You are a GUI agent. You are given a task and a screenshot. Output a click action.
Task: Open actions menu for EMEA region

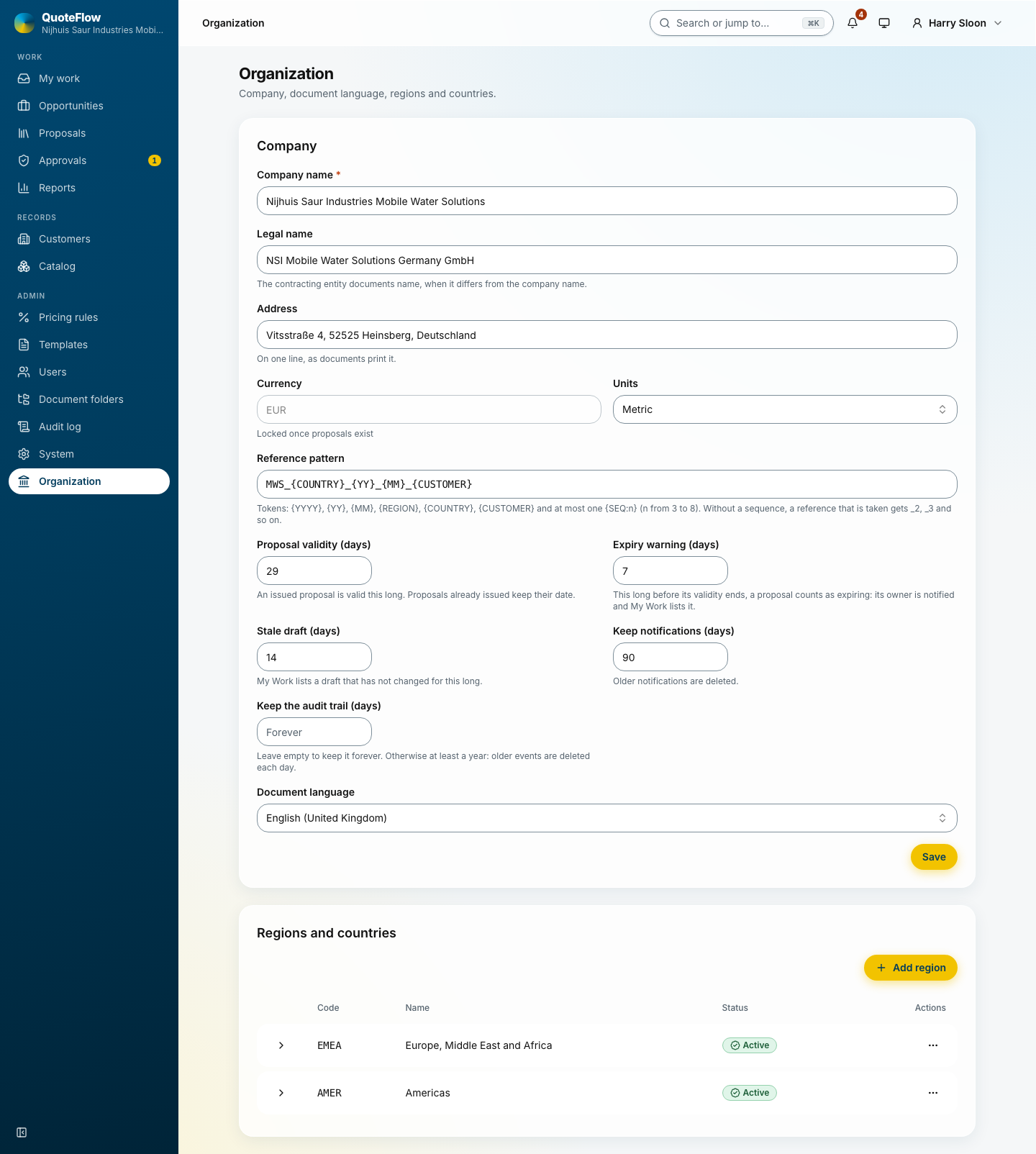pyautogui.click(x=933, y=1045)
